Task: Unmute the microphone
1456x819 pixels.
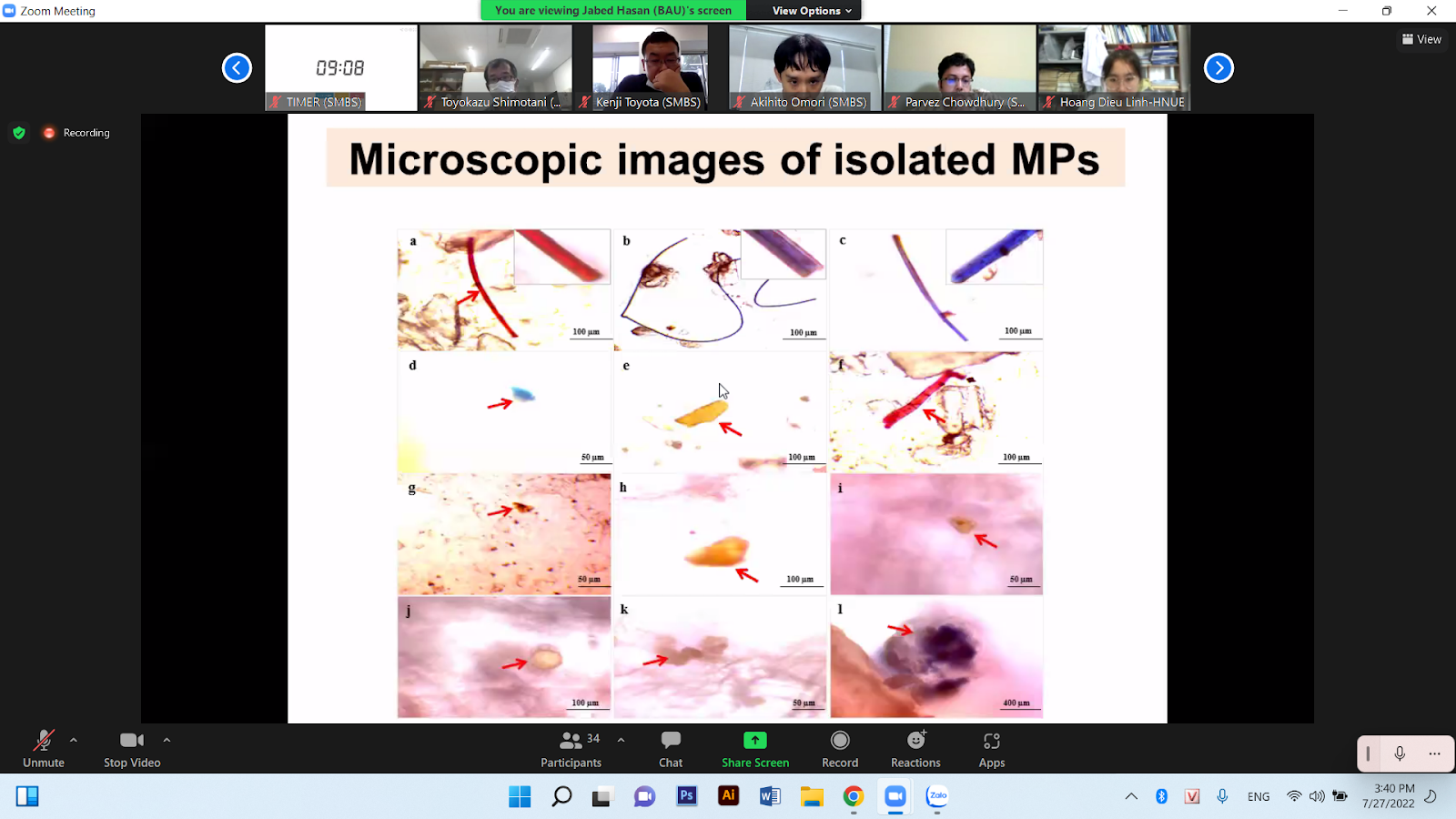Action: coord(43,750)
